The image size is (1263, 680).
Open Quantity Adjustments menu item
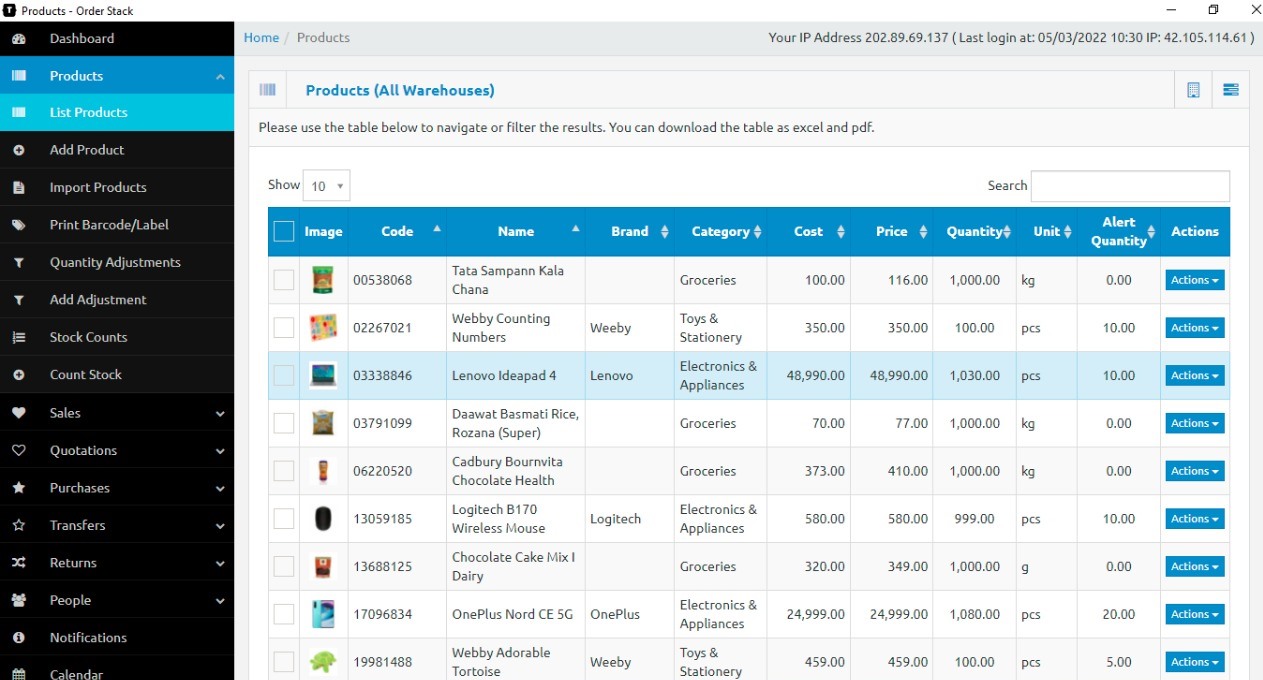coord(117,263)
